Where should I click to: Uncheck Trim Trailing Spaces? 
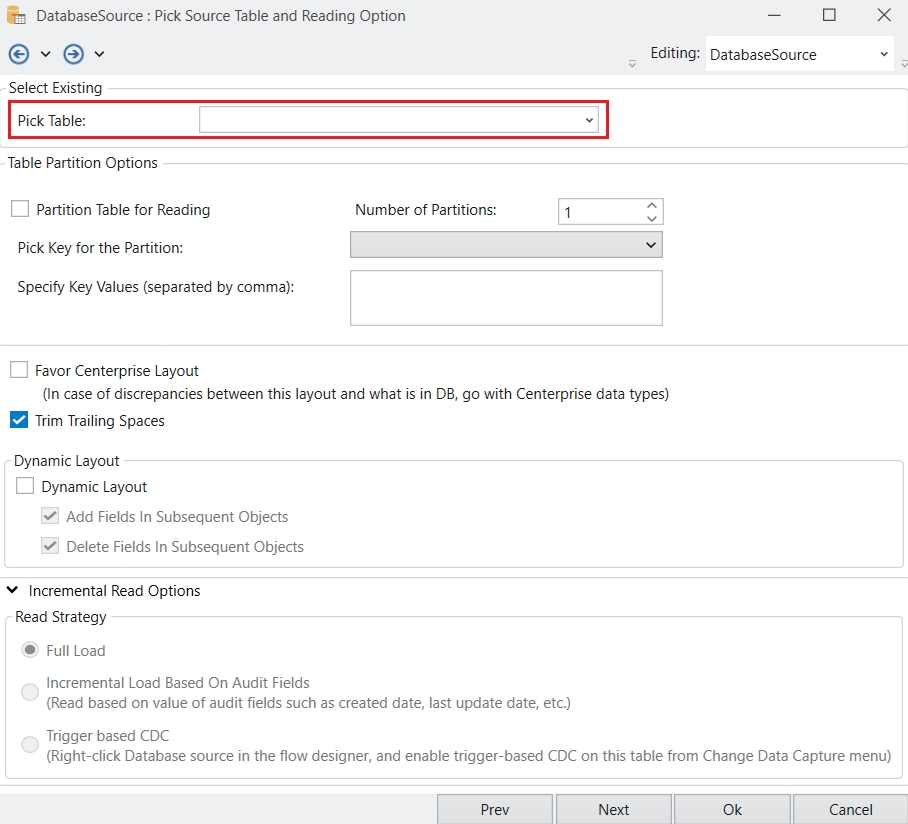19,421
